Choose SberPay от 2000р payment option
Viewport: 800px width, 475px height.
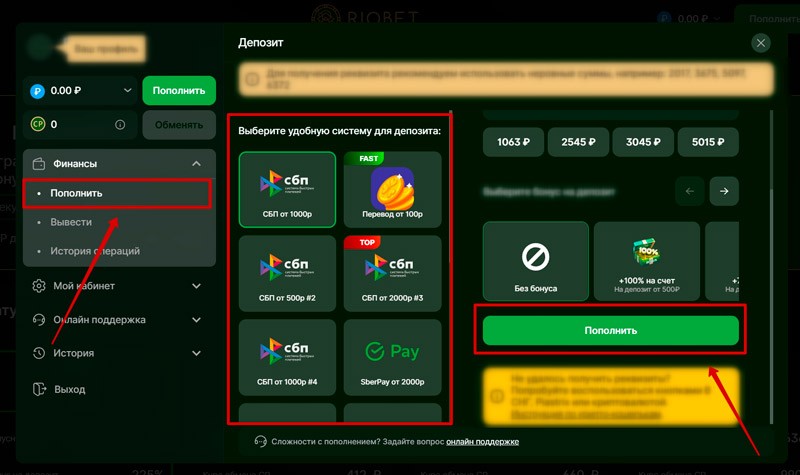[392, 357]
